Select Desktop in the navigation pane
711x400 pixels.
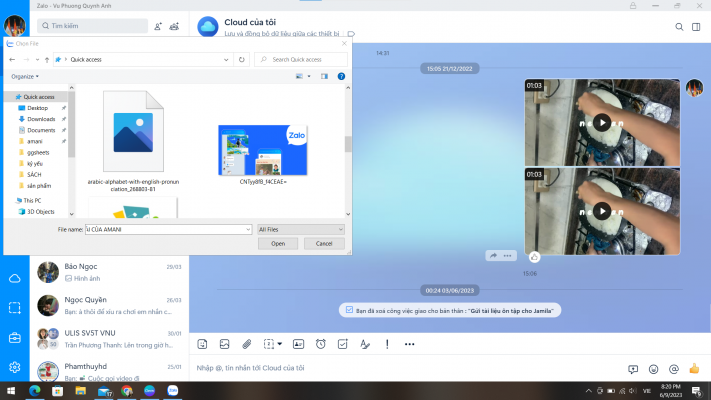click(x=37, y=108)
